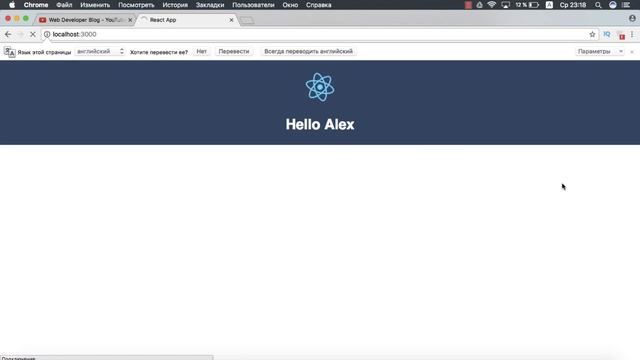The width and height of the screenshot is (640, 360).
Task: Close the React App tab
Action: tap(231, 20)
